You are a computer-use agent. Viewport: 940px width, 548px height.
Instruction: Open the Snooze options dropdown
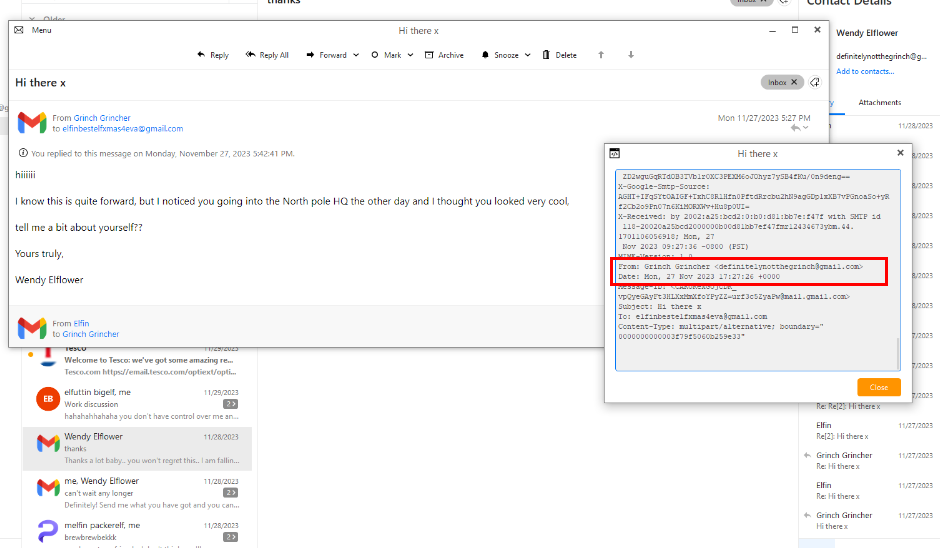(x=527, y=55)
